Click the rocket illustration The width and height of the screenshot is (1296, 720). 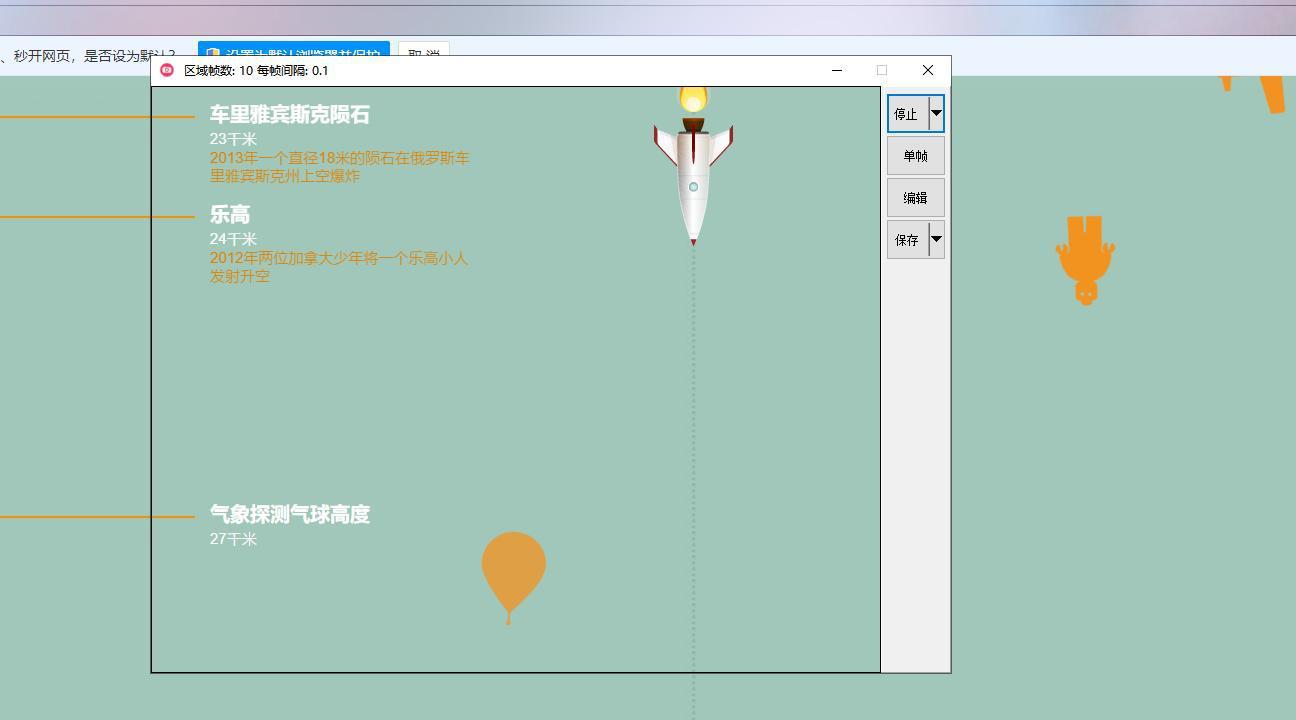[693, 166]
